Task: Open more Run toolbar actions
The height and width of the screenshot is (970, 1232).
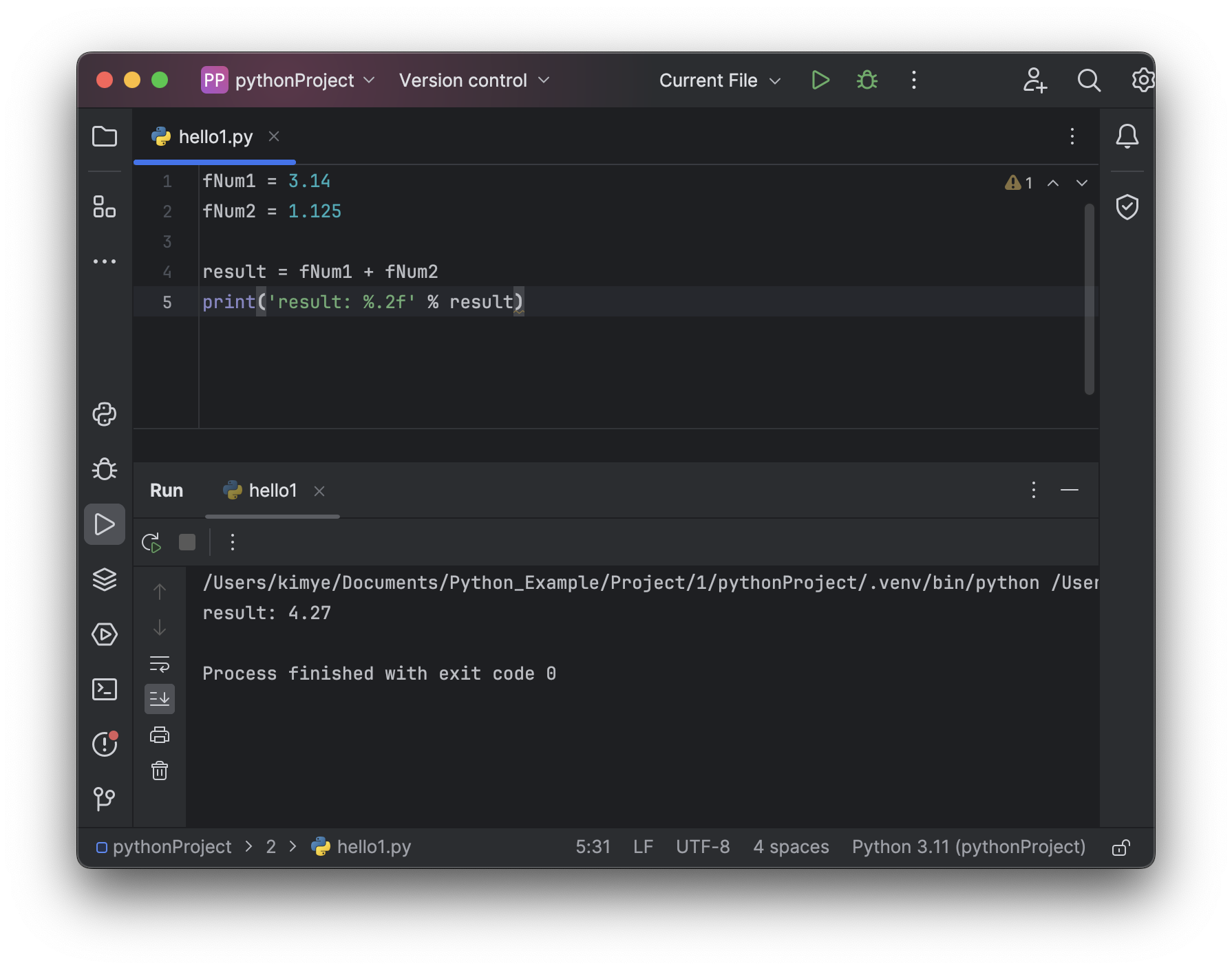Action: (233, 543)
